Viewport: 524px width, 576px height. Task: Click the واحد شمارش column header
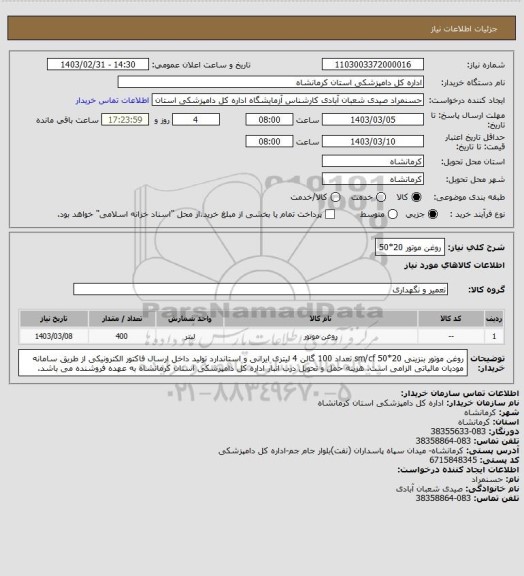coord(190,318)
